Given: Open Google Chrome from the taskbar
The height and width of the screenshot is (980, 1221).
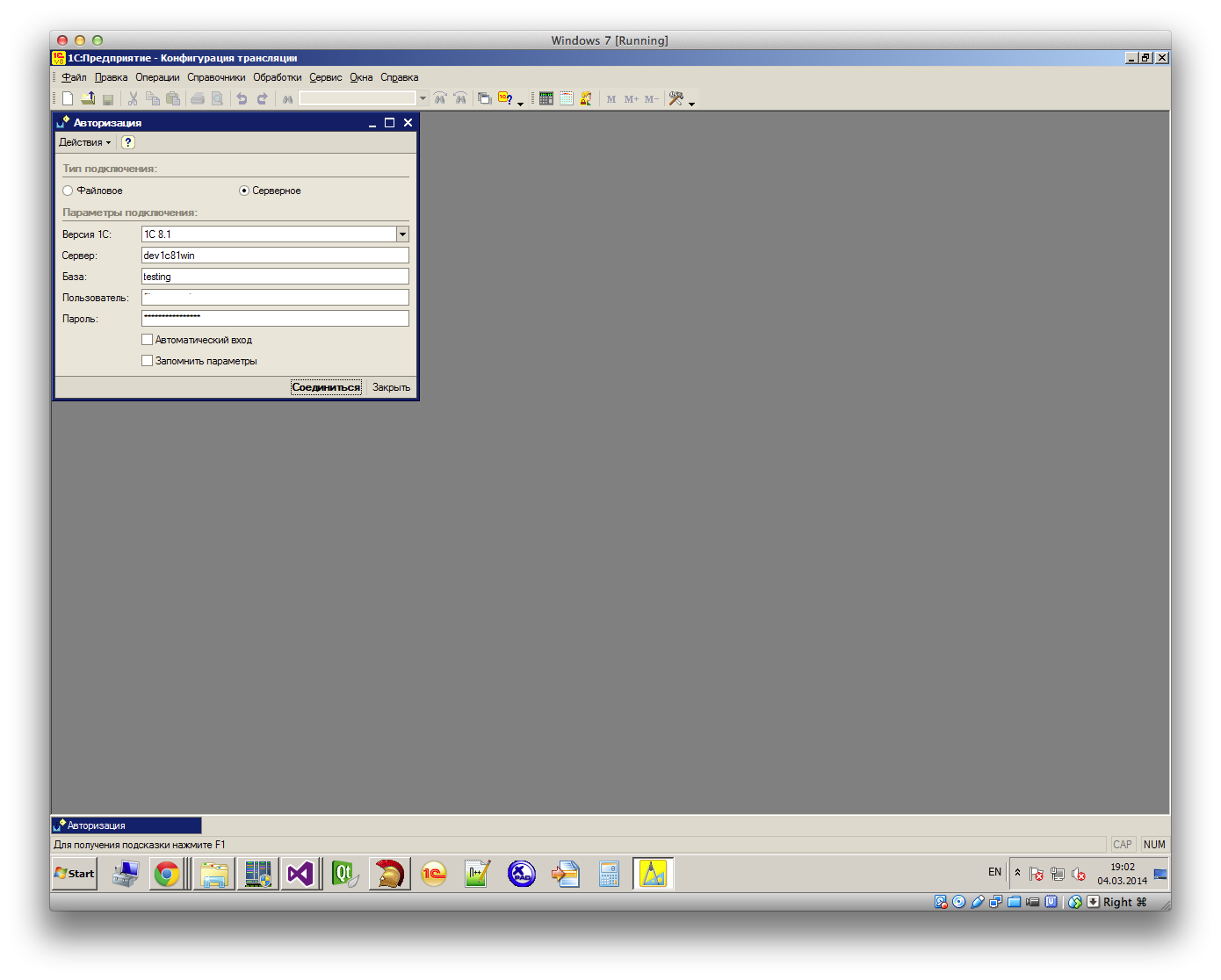Looking at the screenshot, I should (x=167, y=874).
